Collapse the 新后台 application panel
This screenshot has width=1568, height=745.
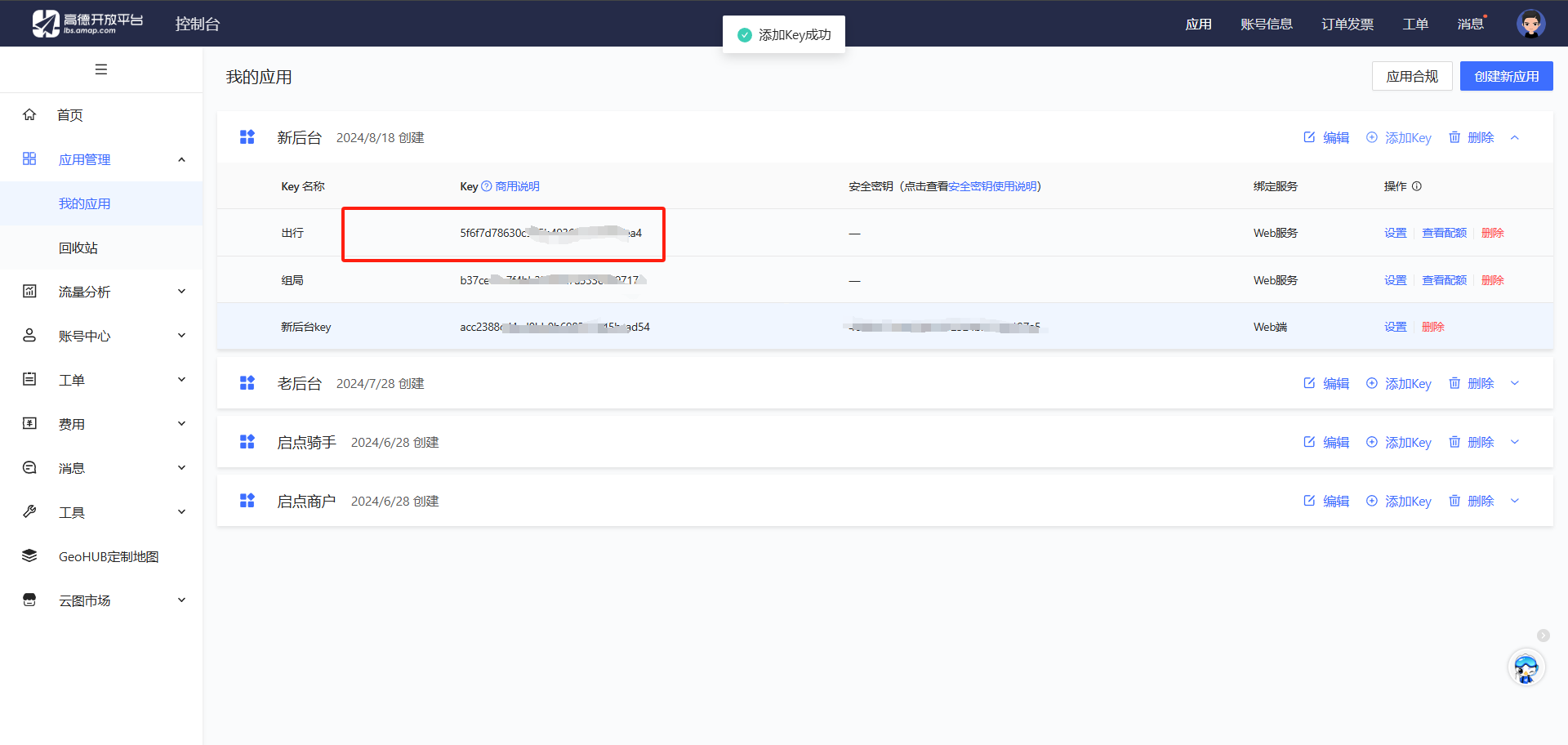(x=1515, y=138)
